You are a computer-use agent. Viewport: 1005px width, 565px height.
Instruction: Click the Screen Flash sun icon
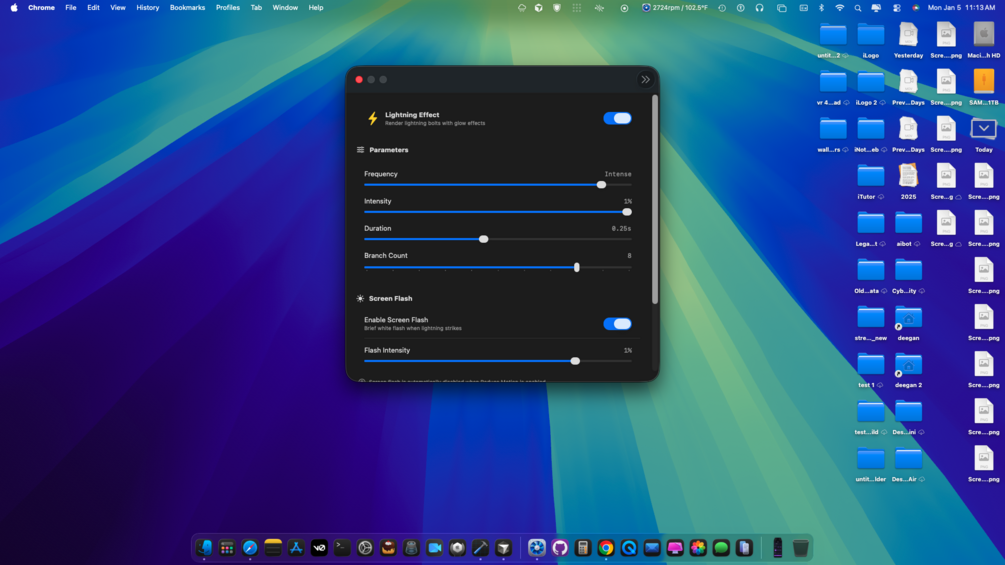click(x=360, y=299)
